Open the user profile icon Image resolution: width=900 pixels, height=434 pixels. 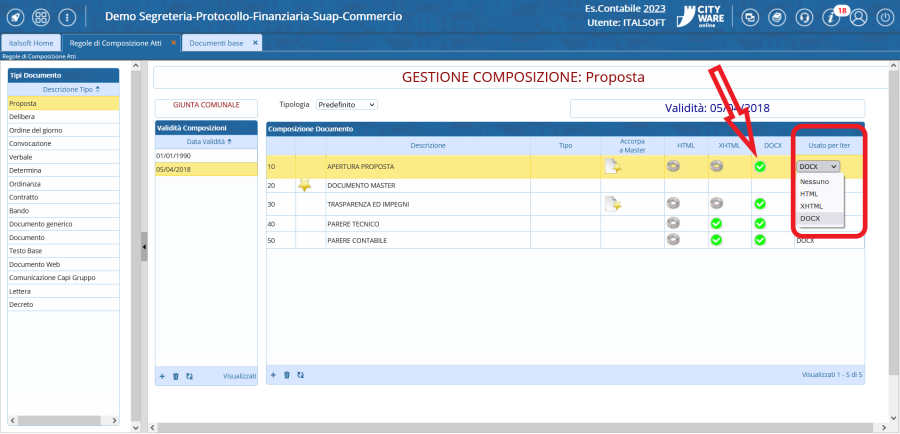coord(857,17)
